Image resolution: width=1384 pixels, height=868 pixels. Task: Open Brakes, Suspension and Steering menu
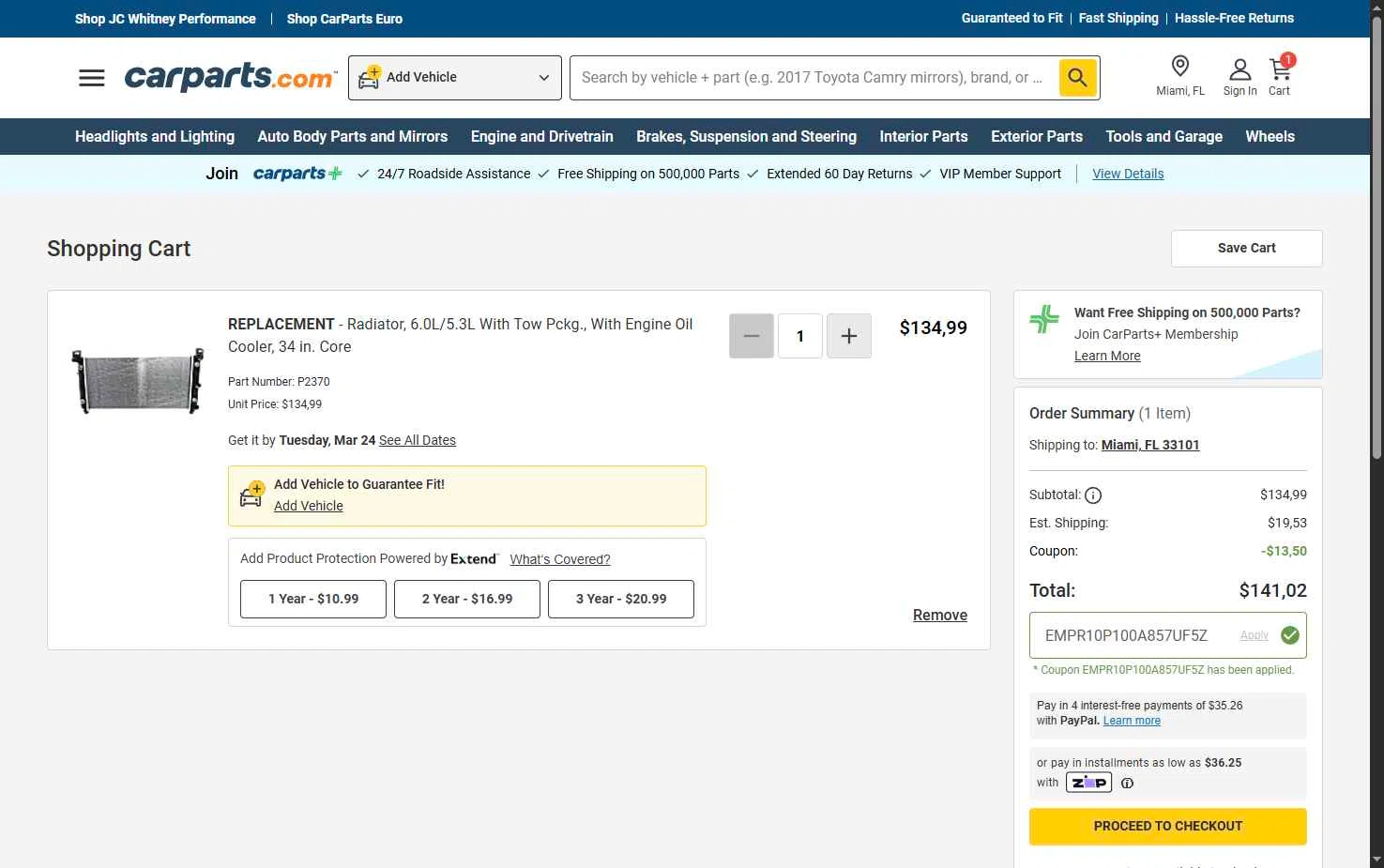(x=747, y=137)
